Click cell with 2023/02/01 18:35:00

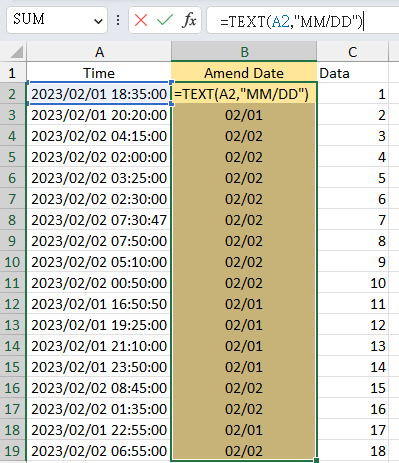pyautogui.click(x=99, y=94)
